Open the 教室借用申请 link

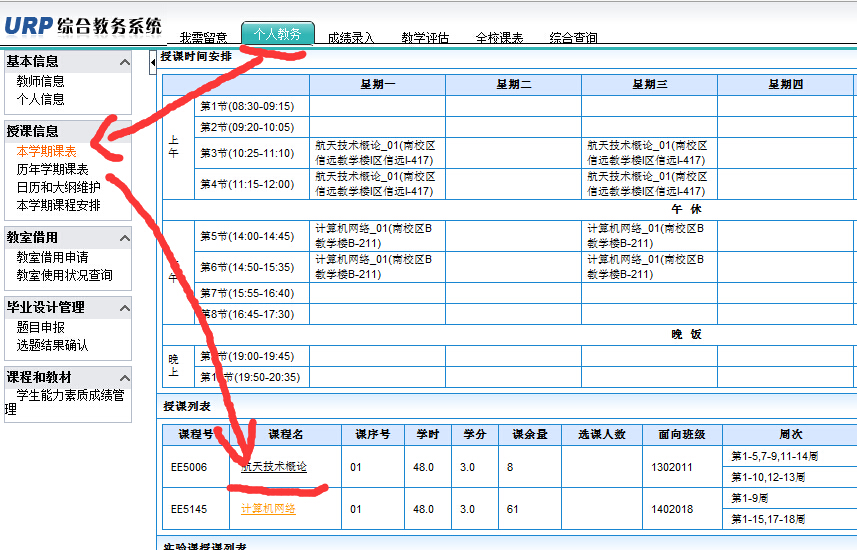click(x=52, y=257)
